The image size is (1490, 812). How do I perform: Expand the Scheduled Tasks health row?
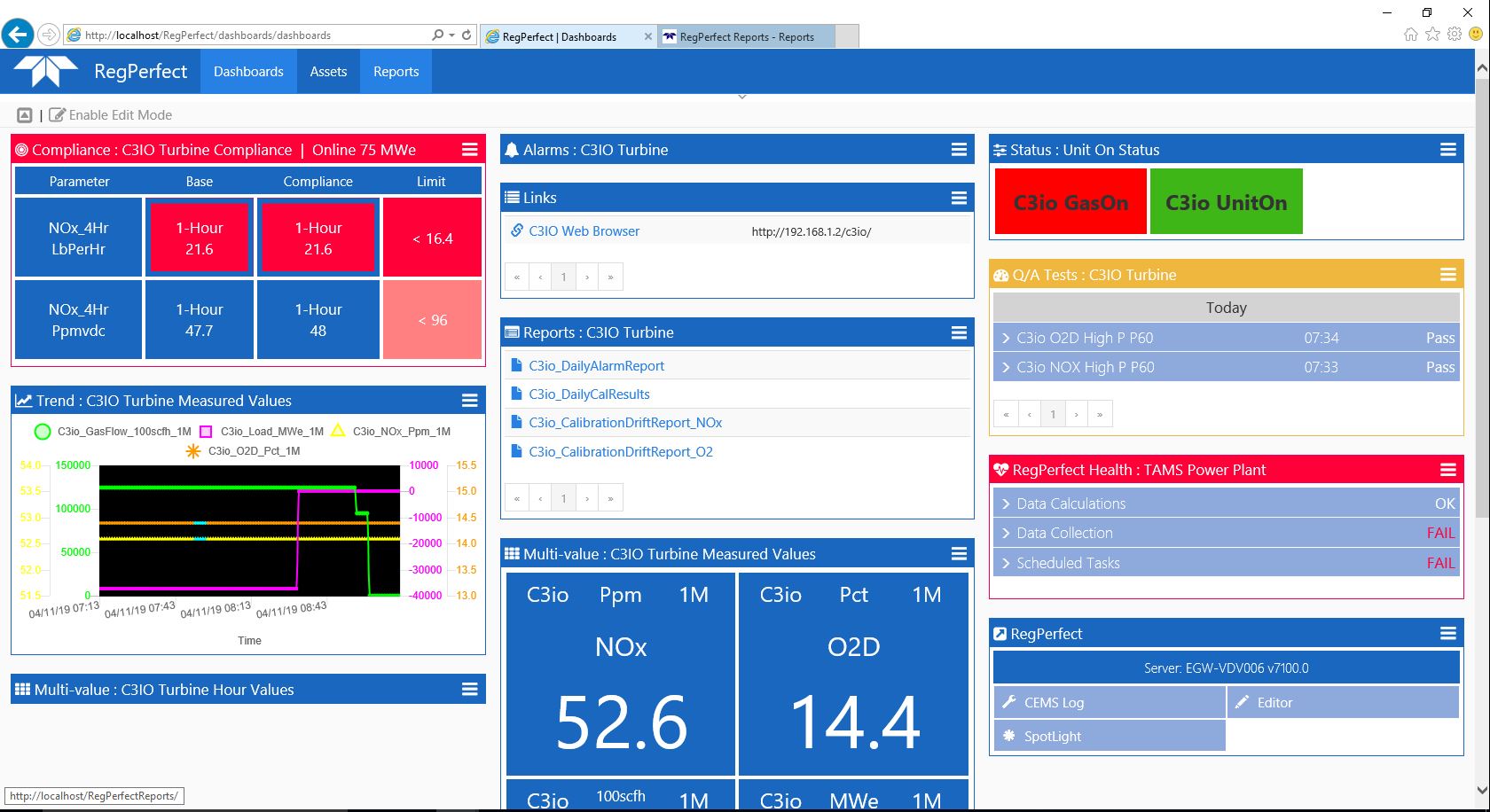[1067, 563]
